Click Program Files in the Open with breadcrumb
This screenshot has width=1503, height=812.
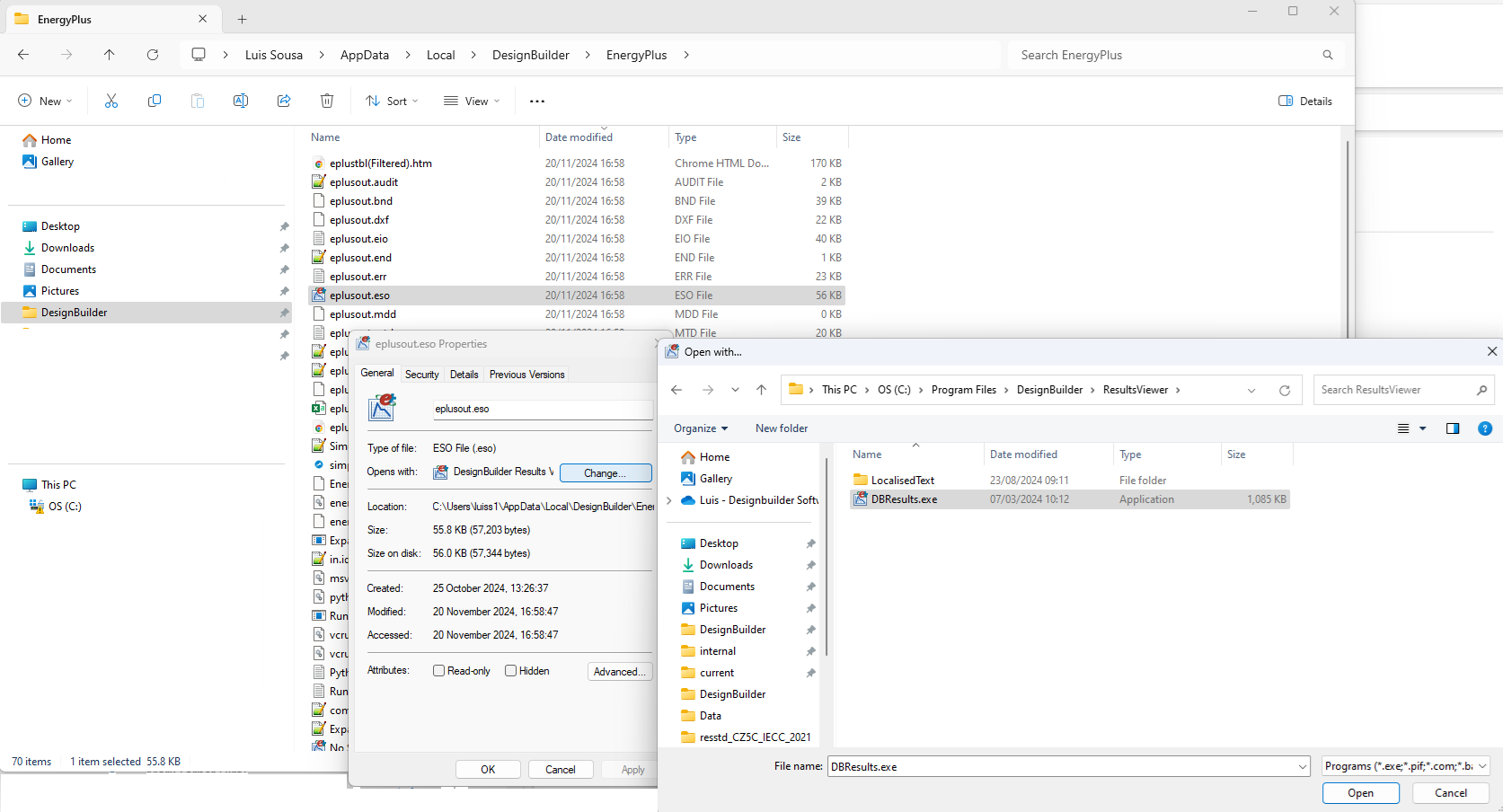(x=964, y=390)
